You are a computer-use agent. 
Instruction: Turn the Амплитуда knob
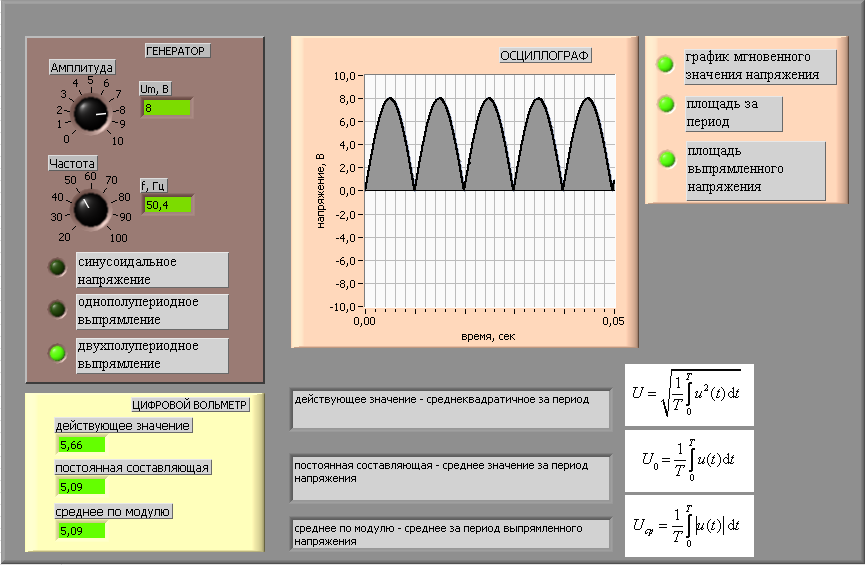[91, 114]
